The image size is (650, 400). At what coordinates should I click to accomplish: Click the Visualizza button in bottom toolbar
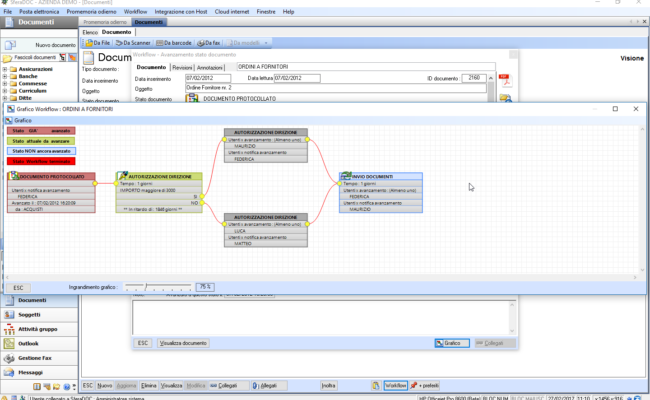point(171,385)
